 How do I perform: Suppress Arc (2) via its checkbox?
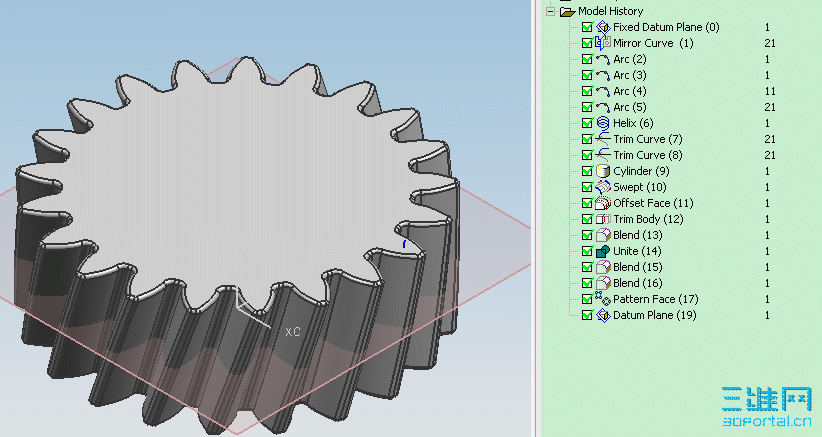point(587,59)
